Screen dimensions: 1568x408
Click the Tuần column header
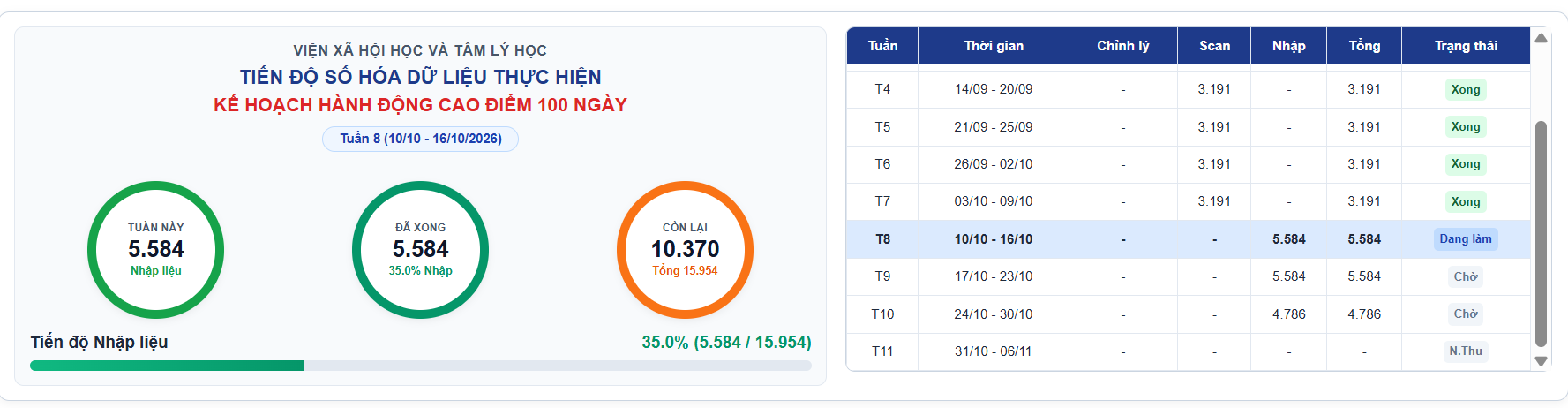(x=882, y=46)
